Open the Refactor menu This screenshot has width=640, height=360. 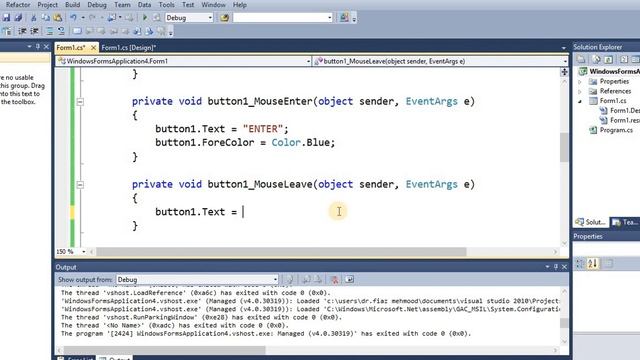(x=18, y=5)
